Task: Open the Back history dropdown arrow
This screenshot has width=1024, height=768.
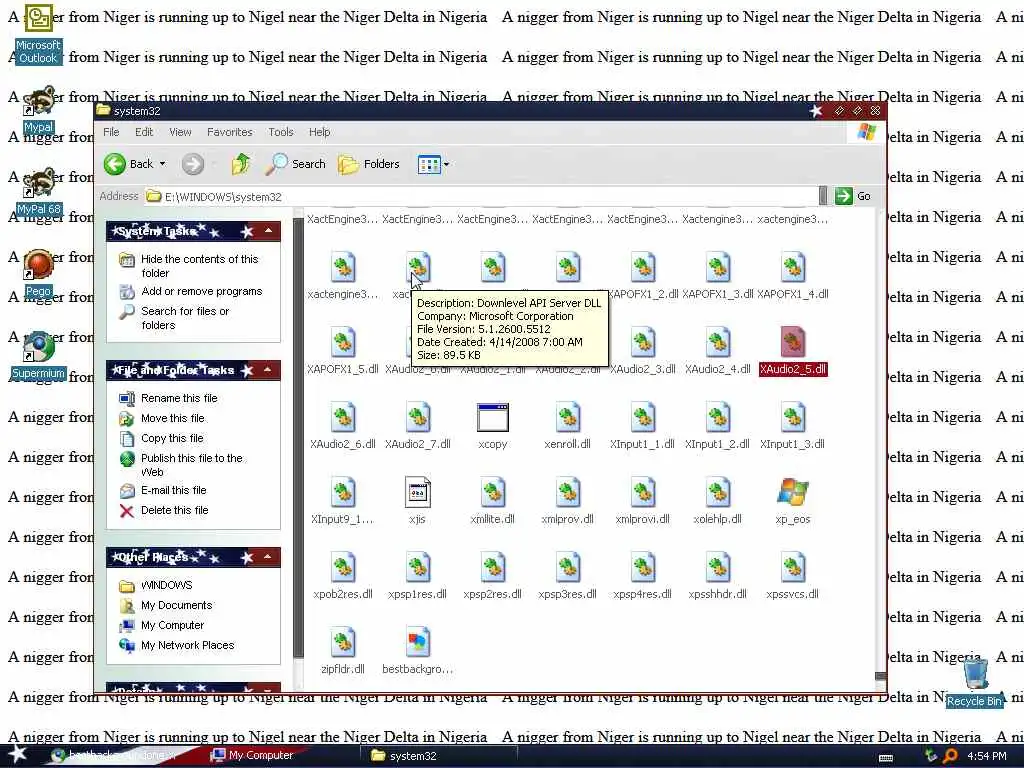Action: [x=163, y=164]
